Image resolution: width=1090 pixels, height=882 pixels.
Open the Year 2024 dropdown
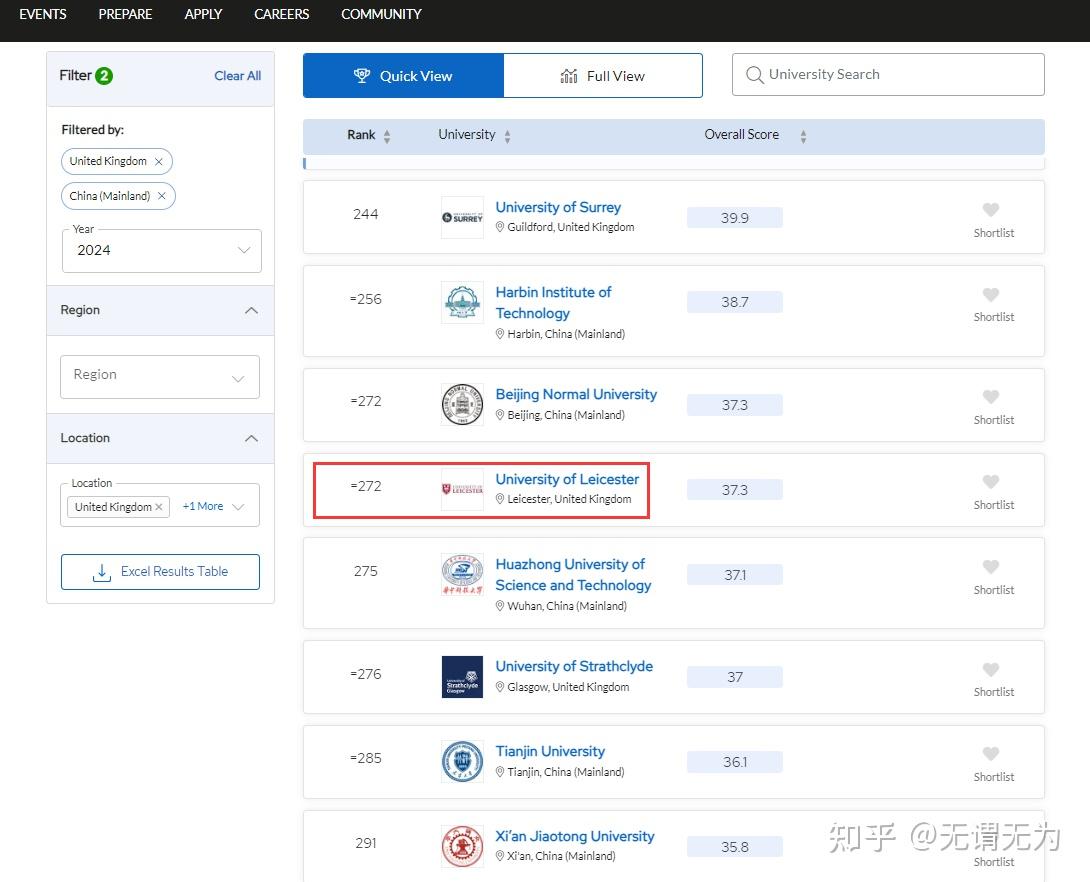point(161,250)
